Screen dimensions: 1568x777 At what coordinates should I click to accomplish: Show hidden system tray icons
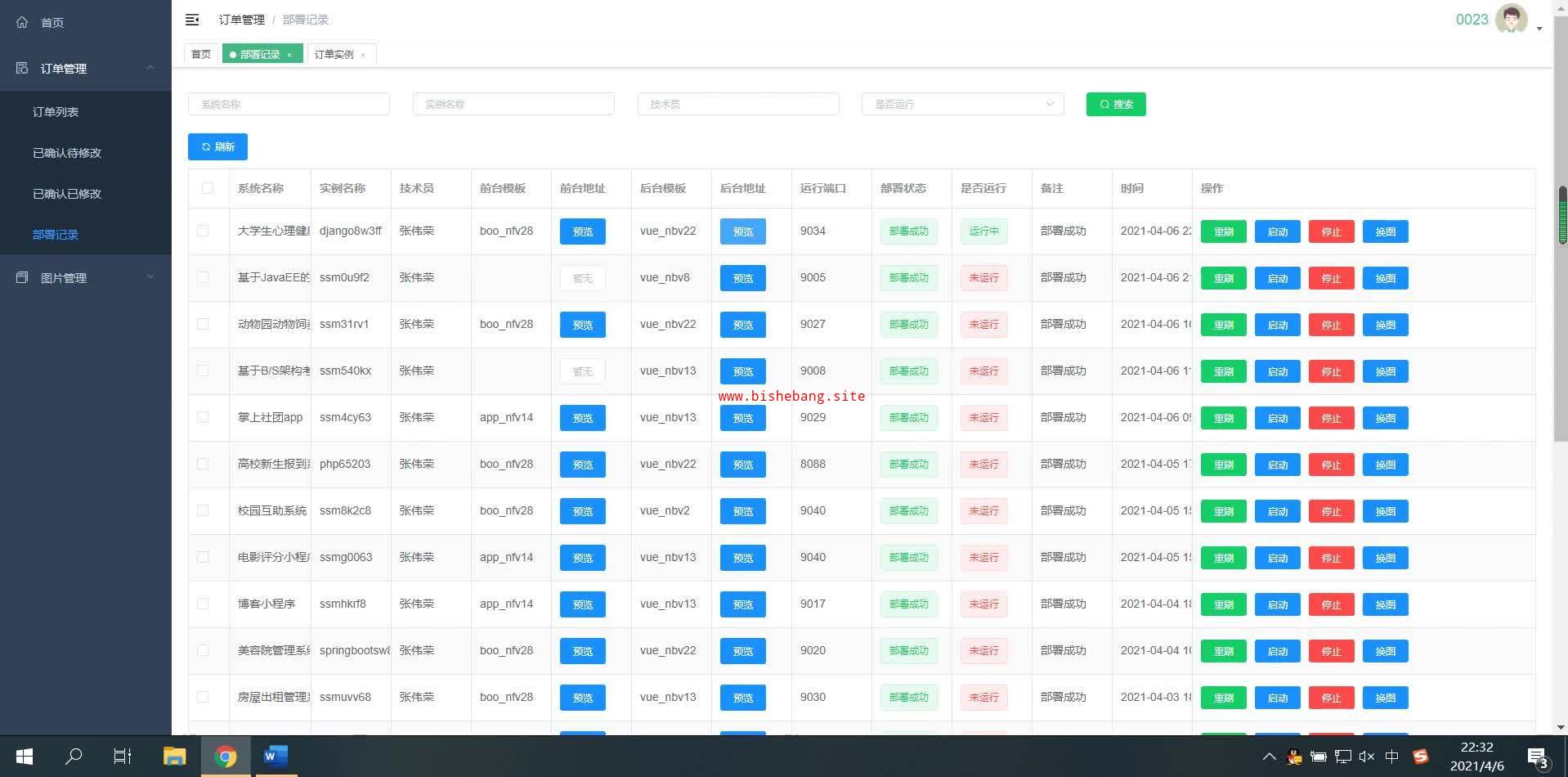[1269, 757]
